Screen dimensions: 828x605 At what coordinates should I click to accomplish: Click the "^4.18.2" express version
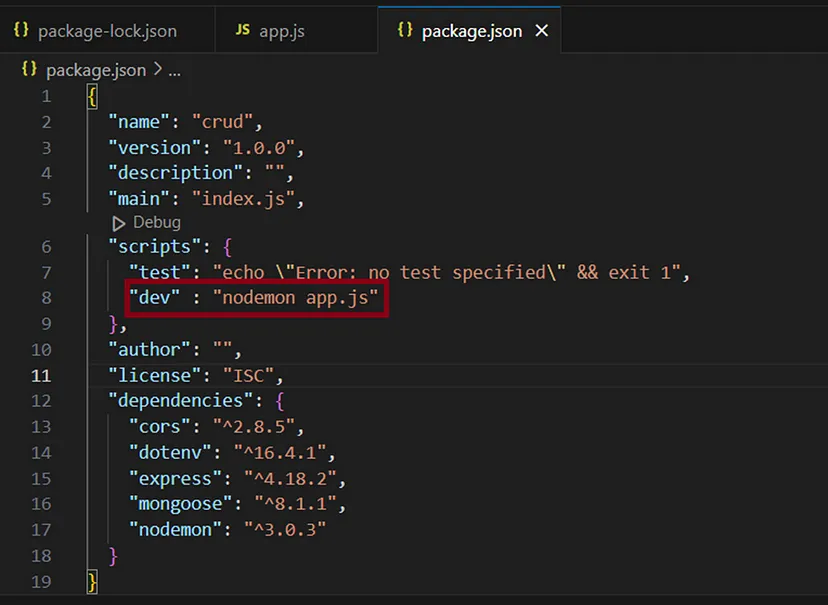tap(290, 478)
